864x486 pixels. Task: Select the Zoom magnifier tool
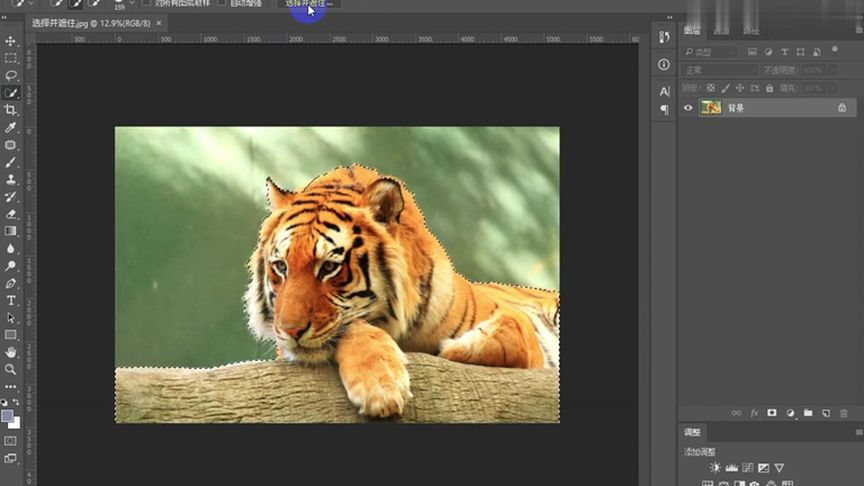click(x=11, y=369)
